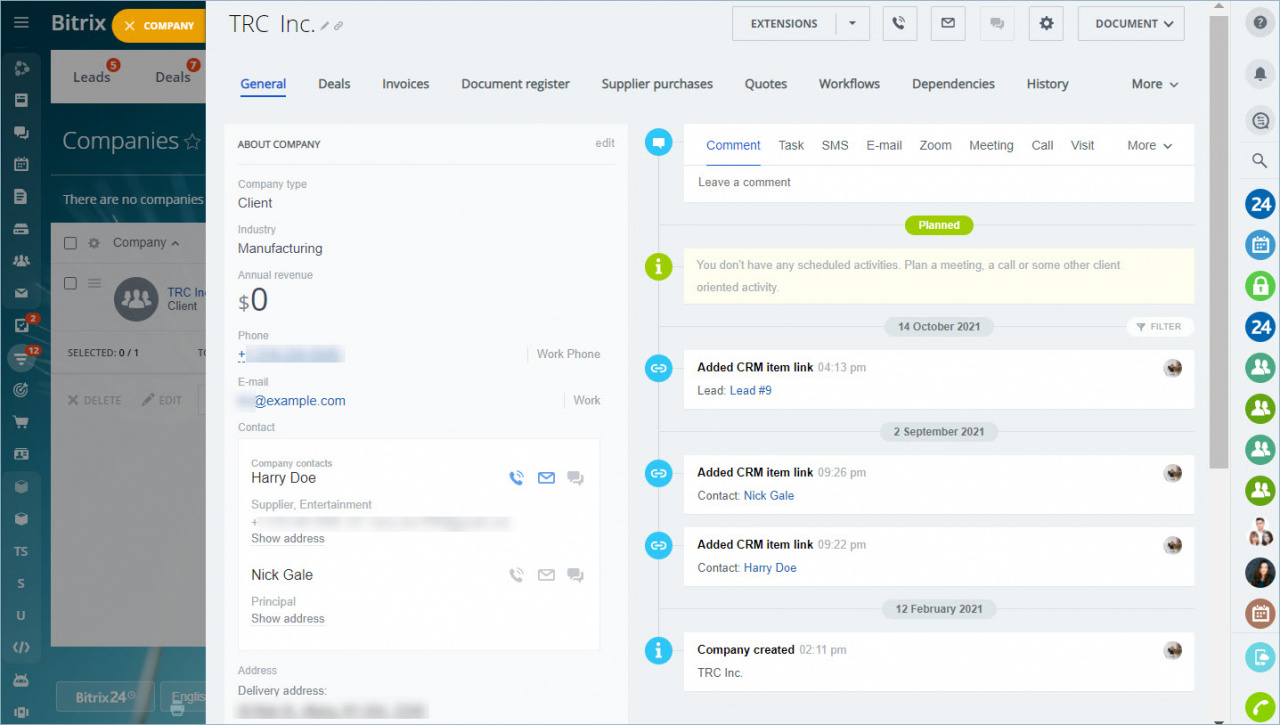Switch to the Quotes tab

(x=766, y=84)
